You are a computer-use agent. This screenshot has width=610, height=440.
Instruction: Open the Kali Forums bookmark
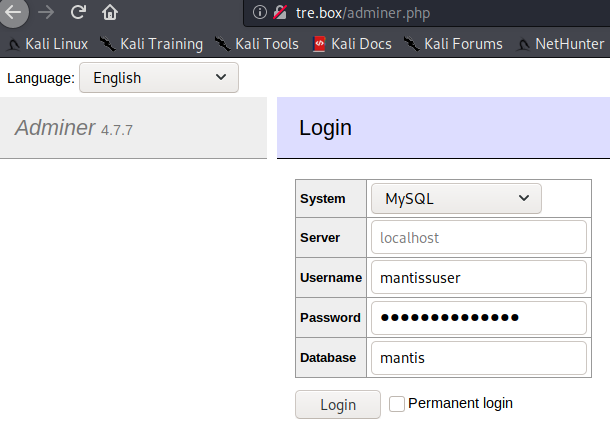tap(453, 44)
